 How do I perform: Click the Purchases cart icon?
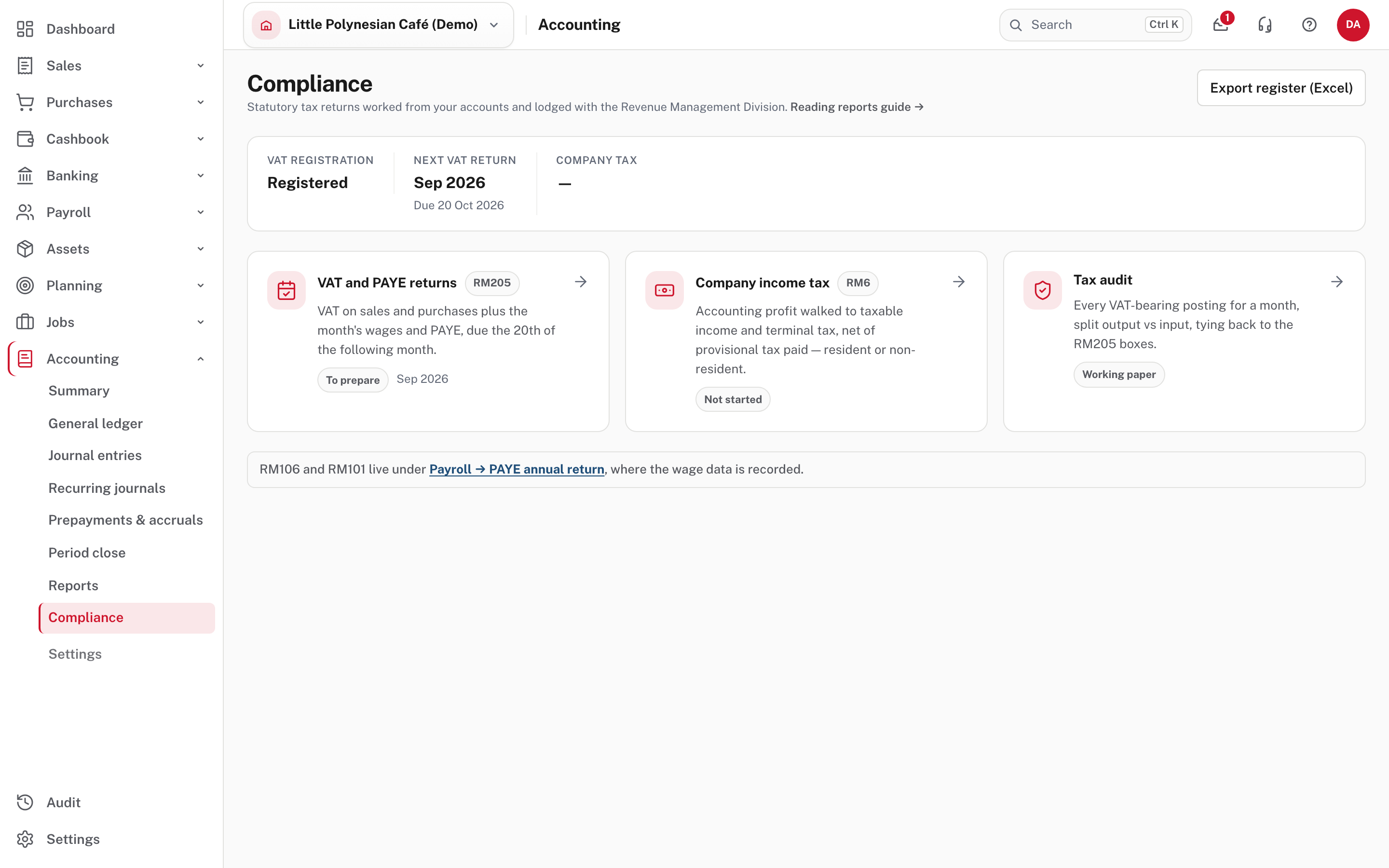point(25,102)
